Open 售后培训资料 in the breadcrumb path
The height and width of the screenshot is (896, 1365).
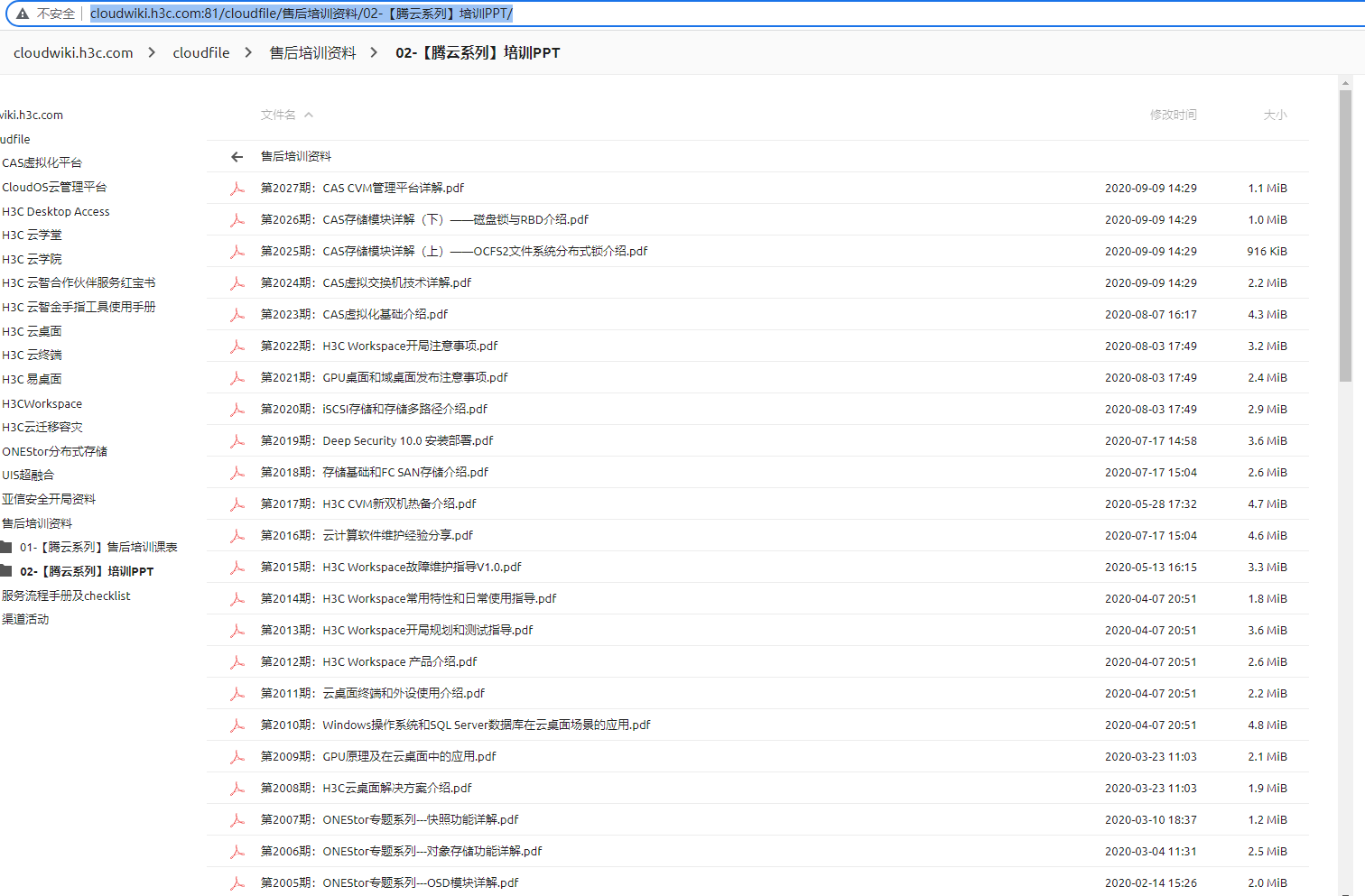[x=312, y=53]
